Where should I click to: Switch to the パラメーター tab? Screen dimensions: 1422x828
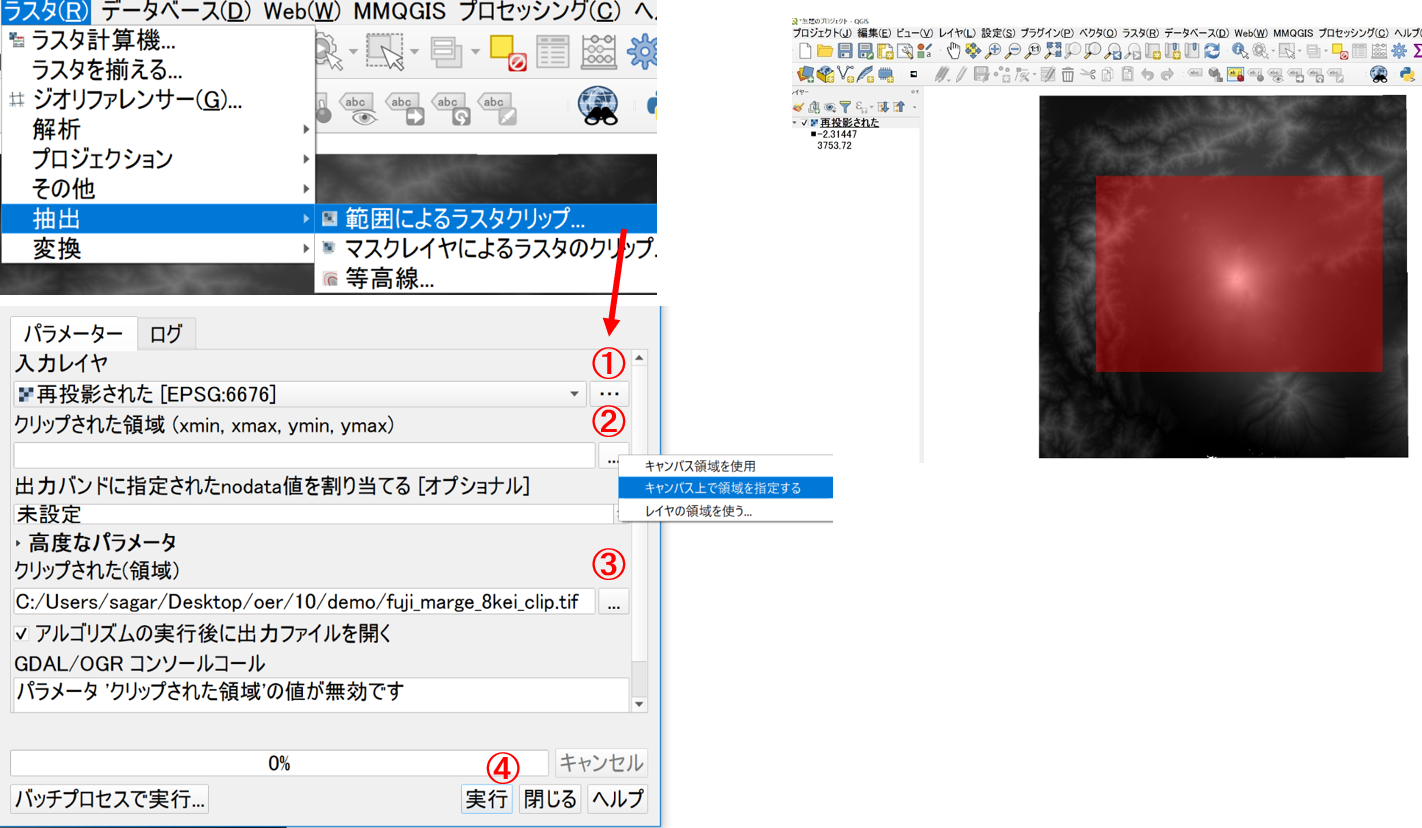(73, 334)
